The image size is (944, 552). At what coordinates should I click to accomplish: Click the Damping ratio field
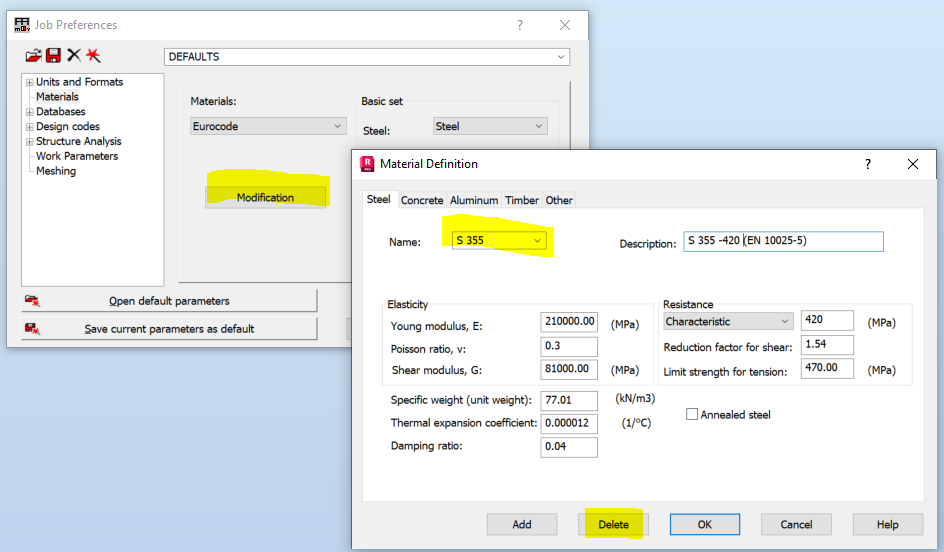(x=569, y=447)
